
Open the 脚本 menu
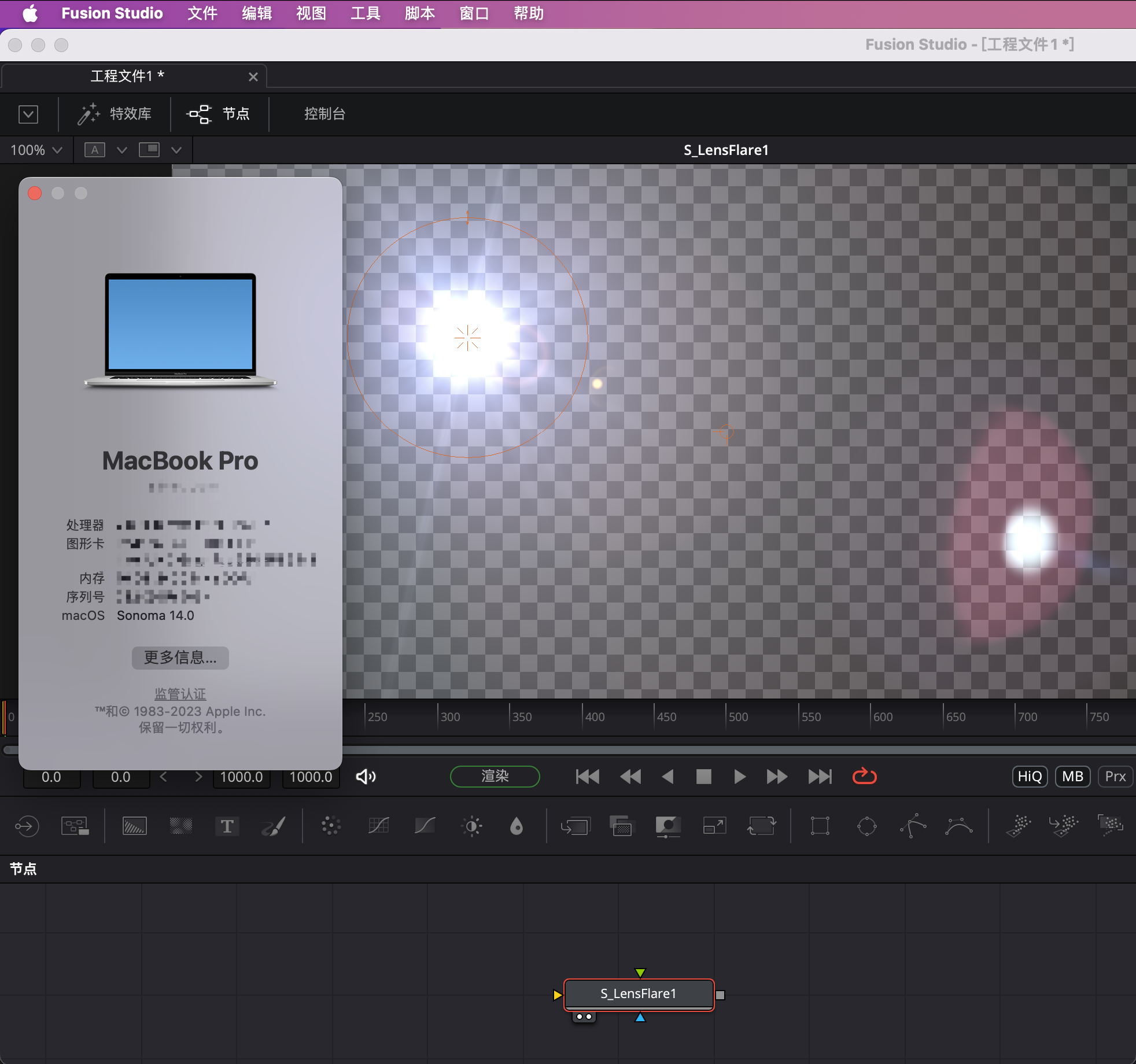[x=419, y=13]
